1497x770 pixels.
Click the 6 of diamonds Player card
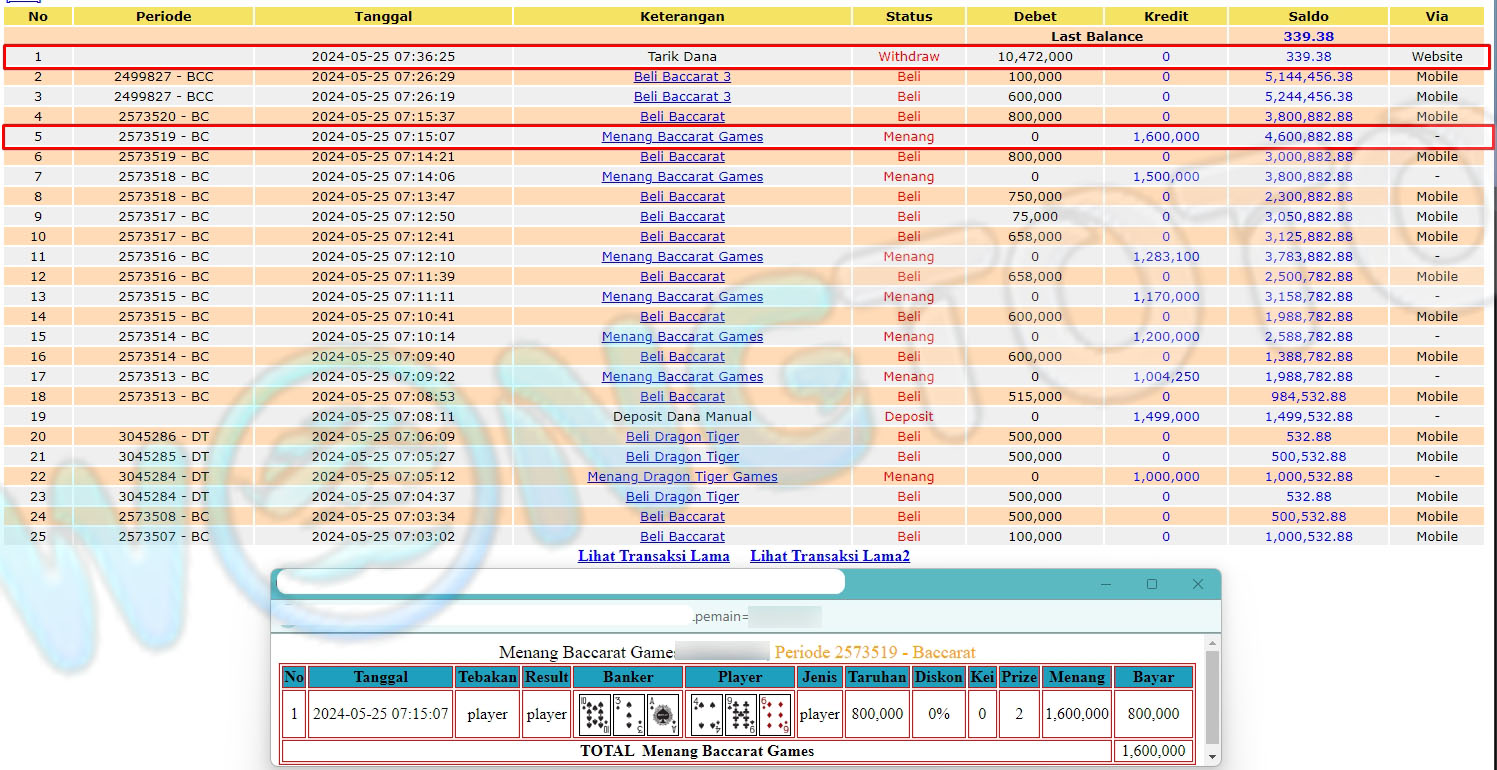tap(774, 715)
